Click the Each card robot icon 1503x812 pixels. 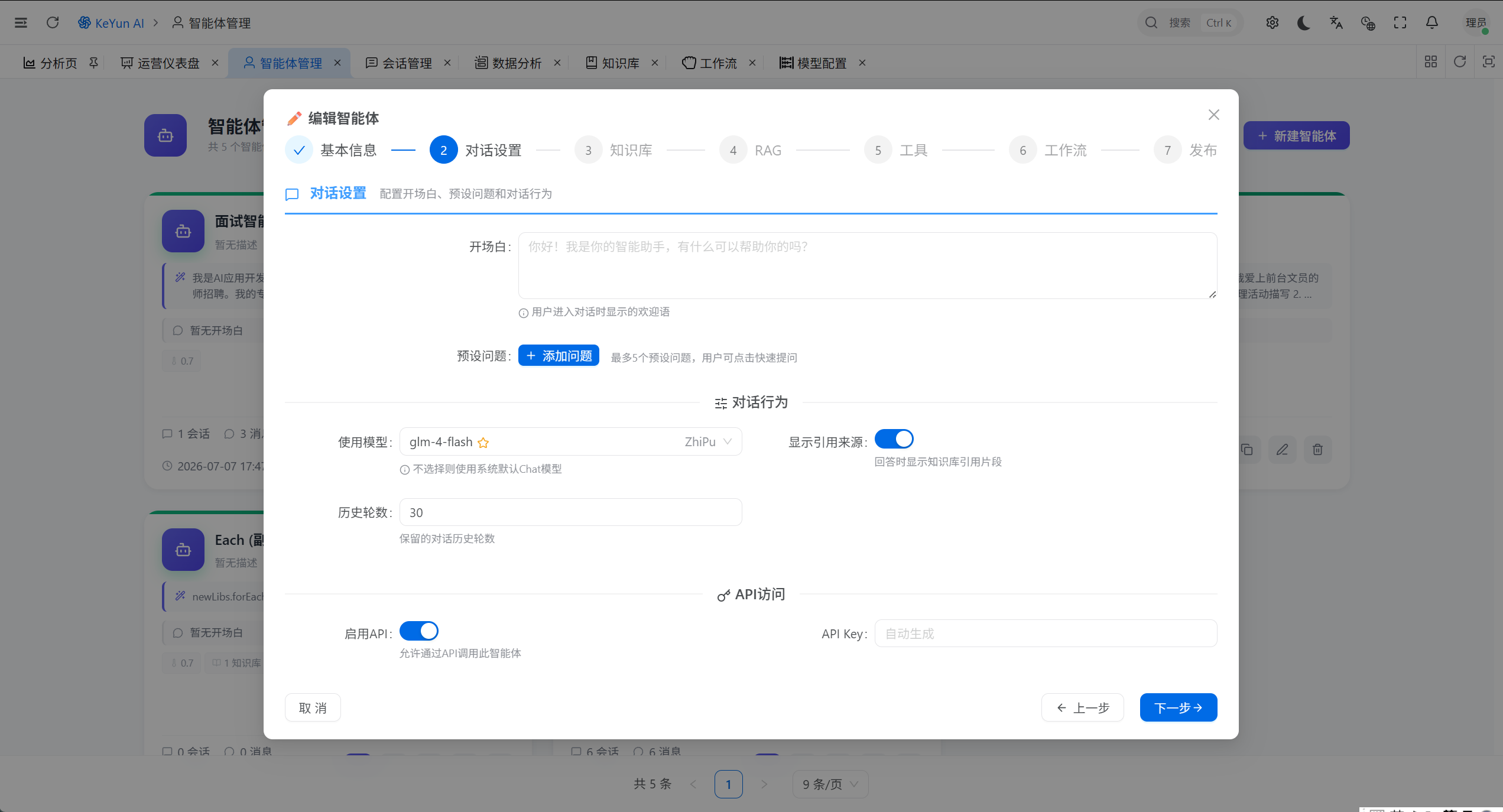[183, 550]
